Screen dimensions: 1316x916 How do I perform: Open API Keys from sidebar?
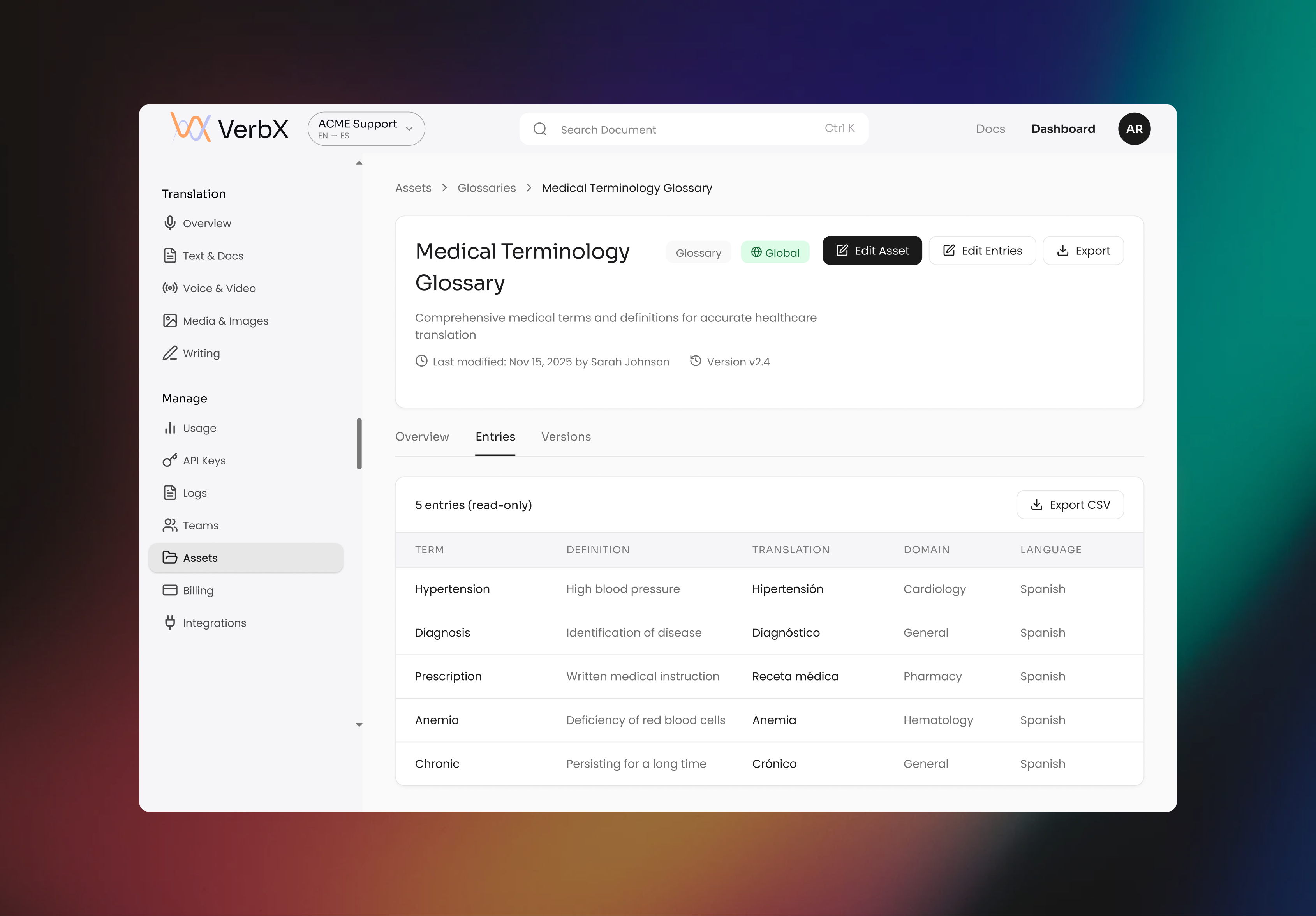(203, 461)
